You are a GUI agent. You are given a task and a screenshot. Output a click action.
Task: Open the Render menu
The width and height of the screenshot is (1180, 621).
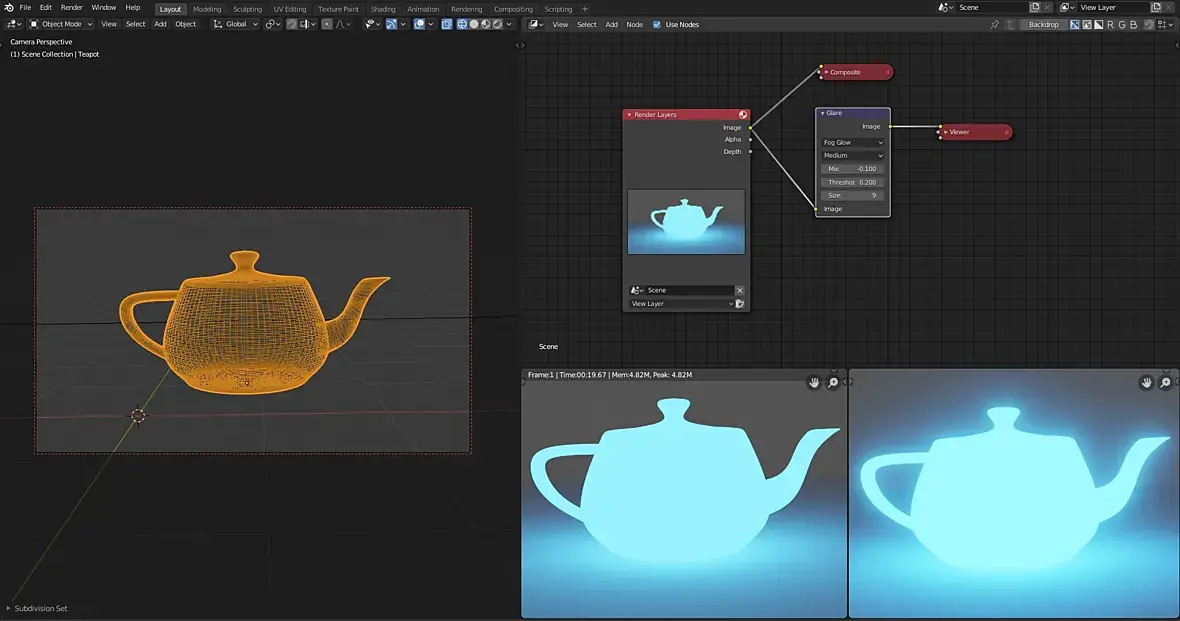(x=72, y=8)
